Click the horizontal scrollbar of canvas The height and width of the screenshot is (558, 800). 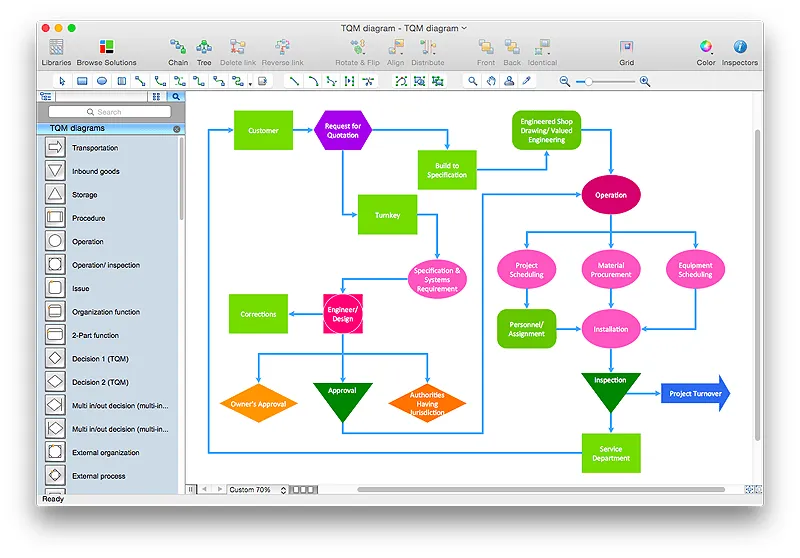pos(541,490)
